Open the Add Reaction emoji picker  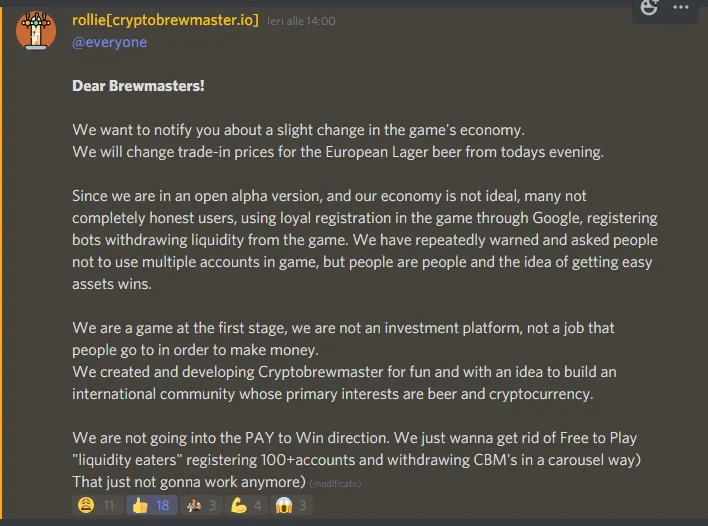[x=649, y=7]
